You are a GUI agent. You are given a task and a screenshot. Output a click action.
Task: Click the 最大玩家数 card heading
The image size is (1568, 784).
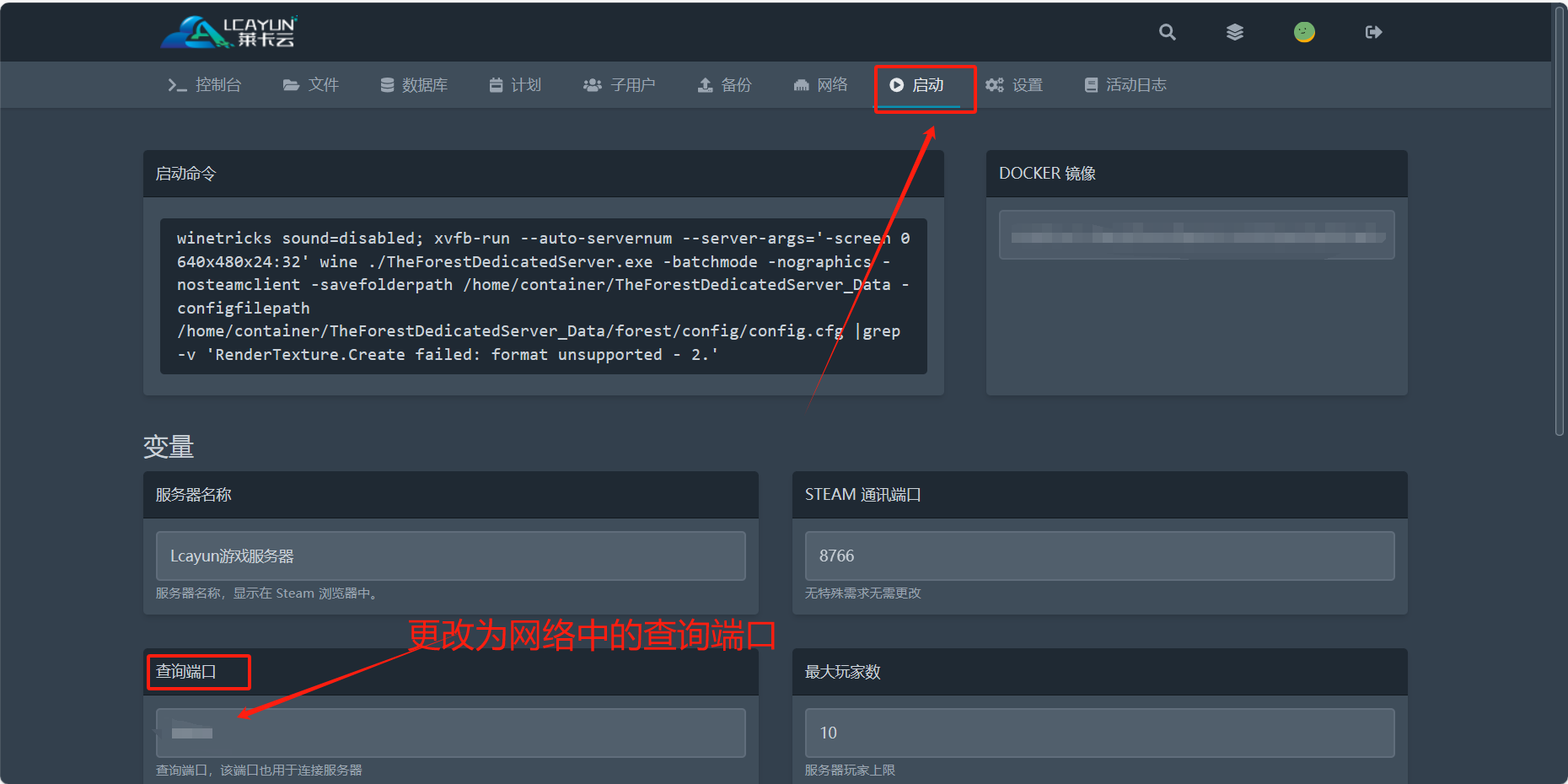click(842, 672)
